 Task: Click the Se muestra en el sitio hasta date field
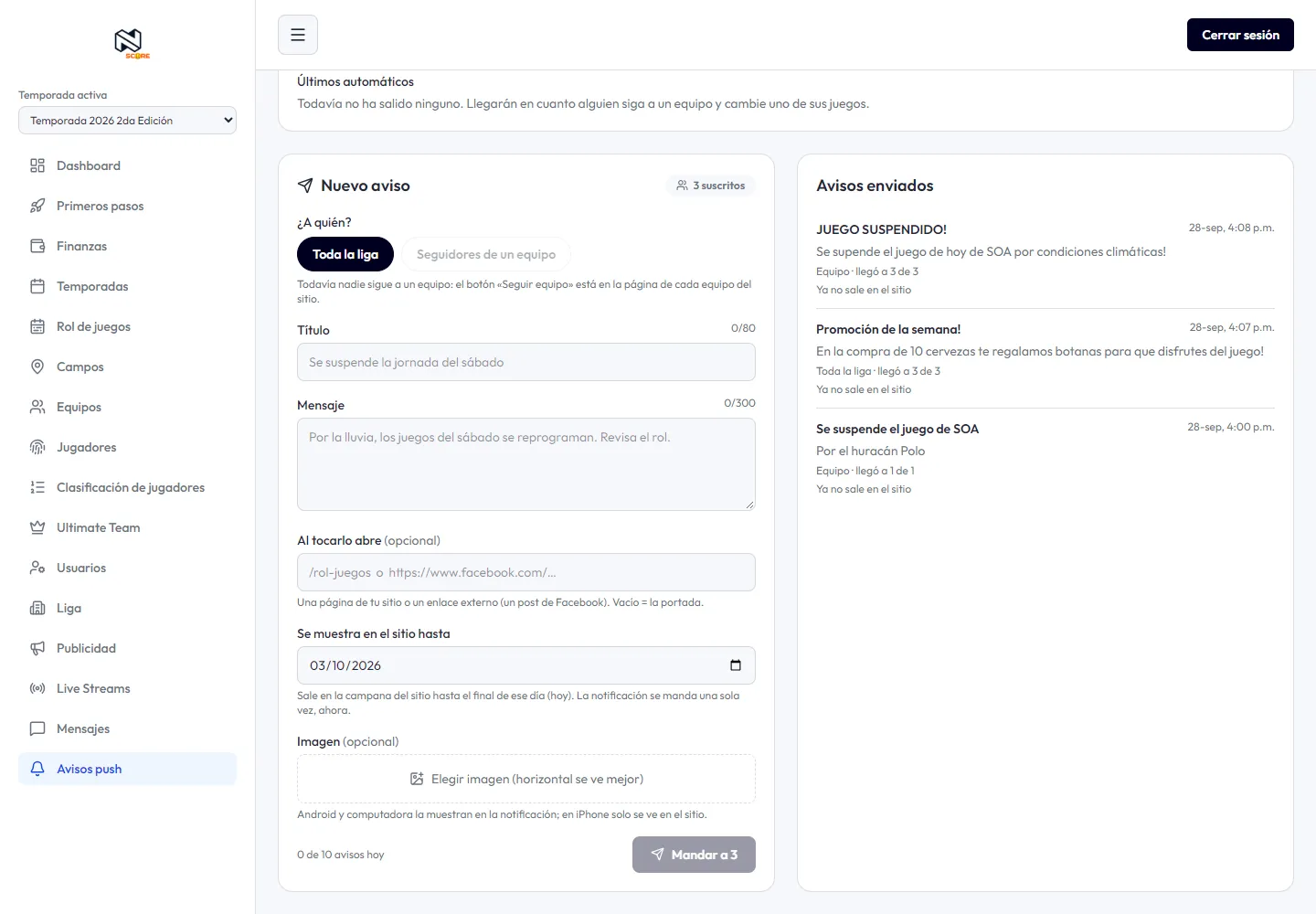tap(526, 665)
